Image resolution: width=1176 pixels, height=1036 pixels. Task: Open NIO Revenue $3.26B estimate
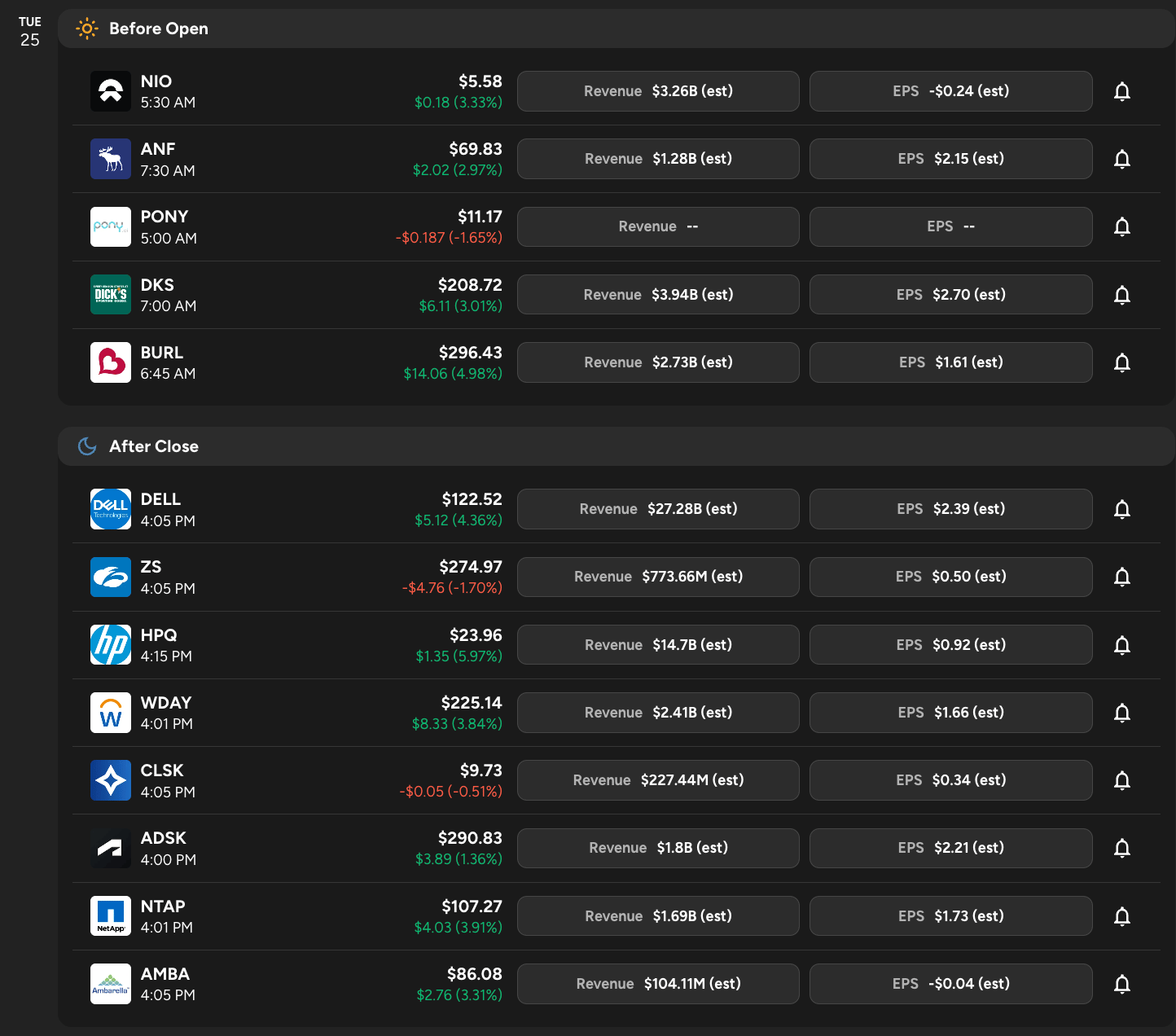[x=658, y=91]
